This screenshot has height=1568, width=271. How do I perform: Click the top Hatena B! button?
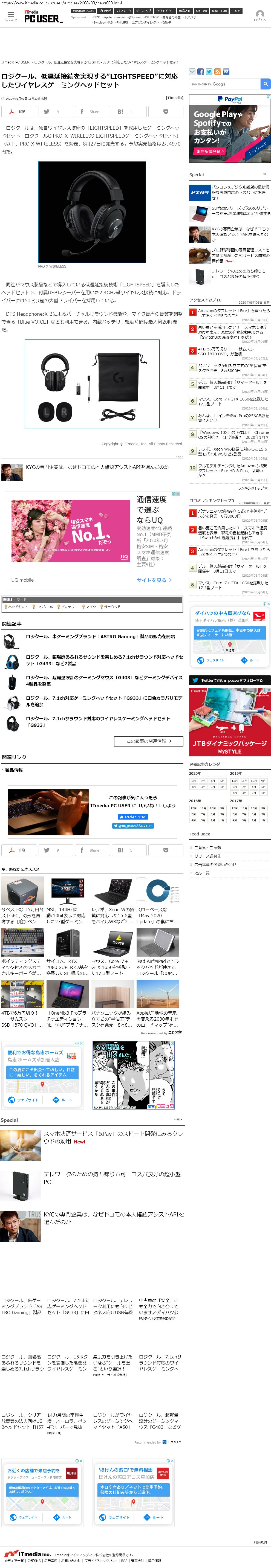[x=129, y=111]
